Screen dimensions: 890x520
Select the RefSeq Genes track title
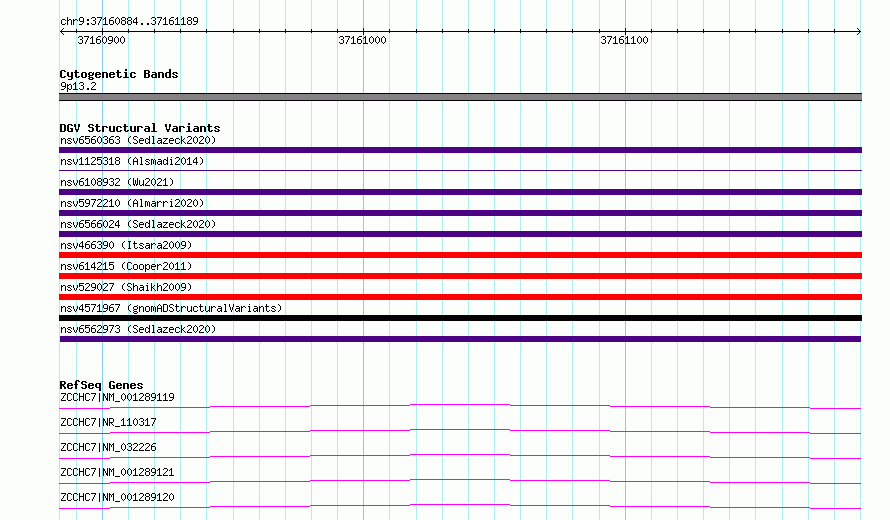[101, 385]
